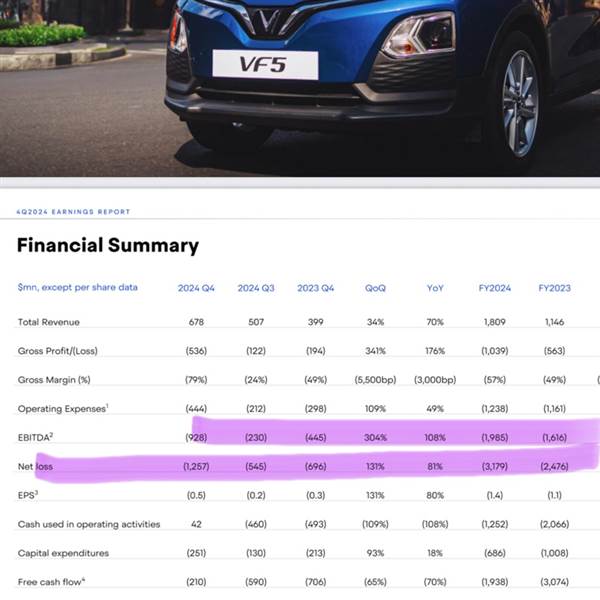Click the Gross Profit/(Loss) row label
This screenshot has width=600, height=600.
point(58,351)
